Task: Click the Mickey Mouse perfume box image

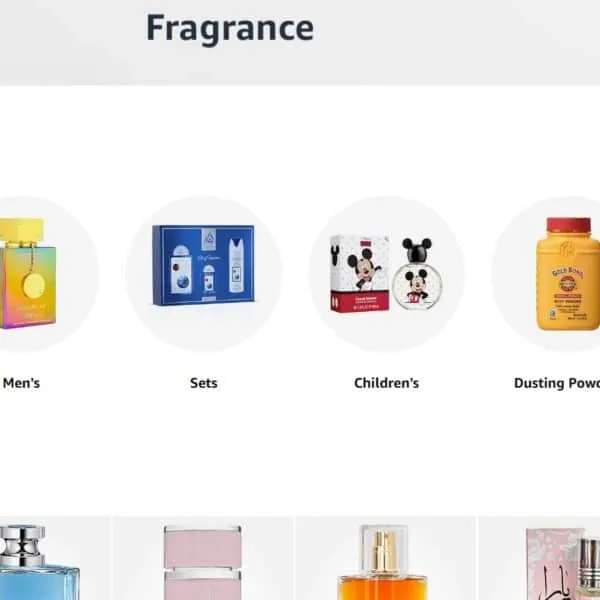Action: click(359, 274)
